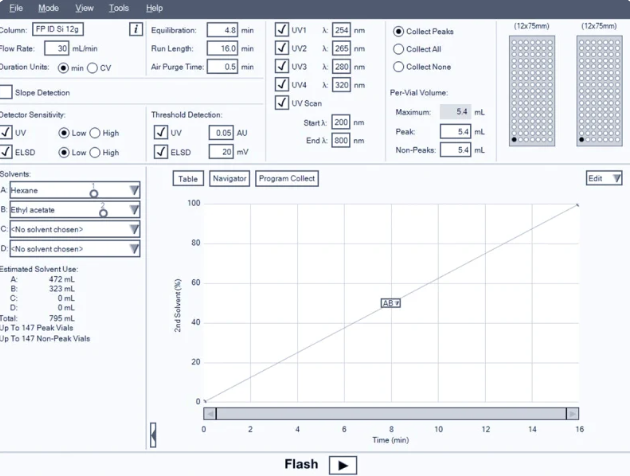Collapse the left panel arrow handle

pos(153,435)
